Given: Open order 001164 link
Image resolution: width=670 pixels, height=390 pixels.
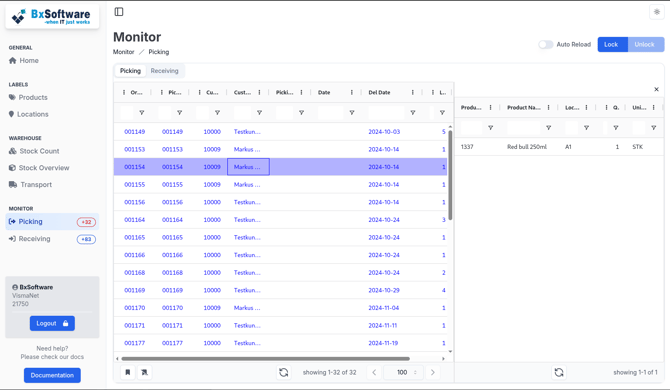Looking at the screenshot, I should click(x=135, y=220).
